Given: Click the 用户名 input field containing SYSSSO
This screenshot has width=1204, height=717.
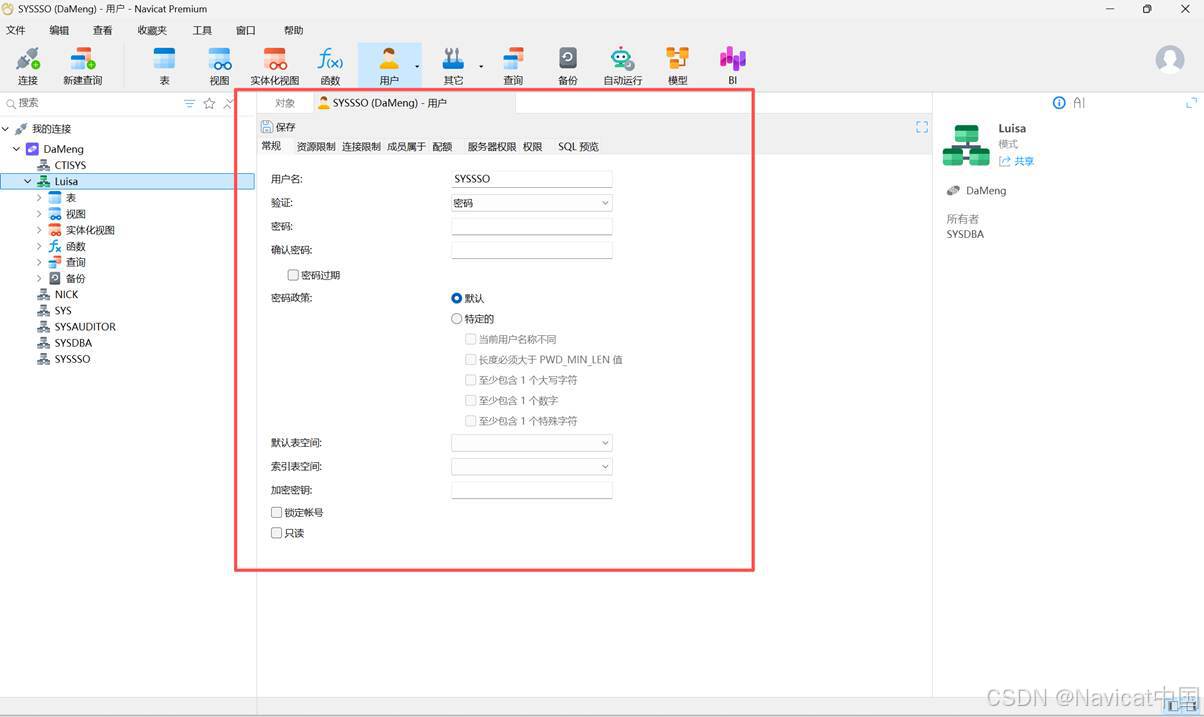Looking at the screenshot, I should (531, 179).
